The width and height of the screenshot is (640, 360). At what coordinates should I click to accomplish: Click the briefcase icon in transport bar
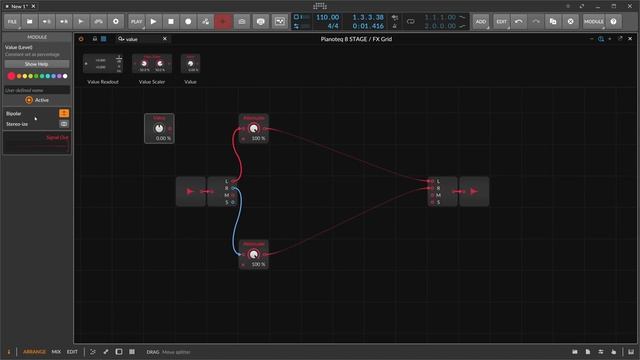click(x=242, y=22)
